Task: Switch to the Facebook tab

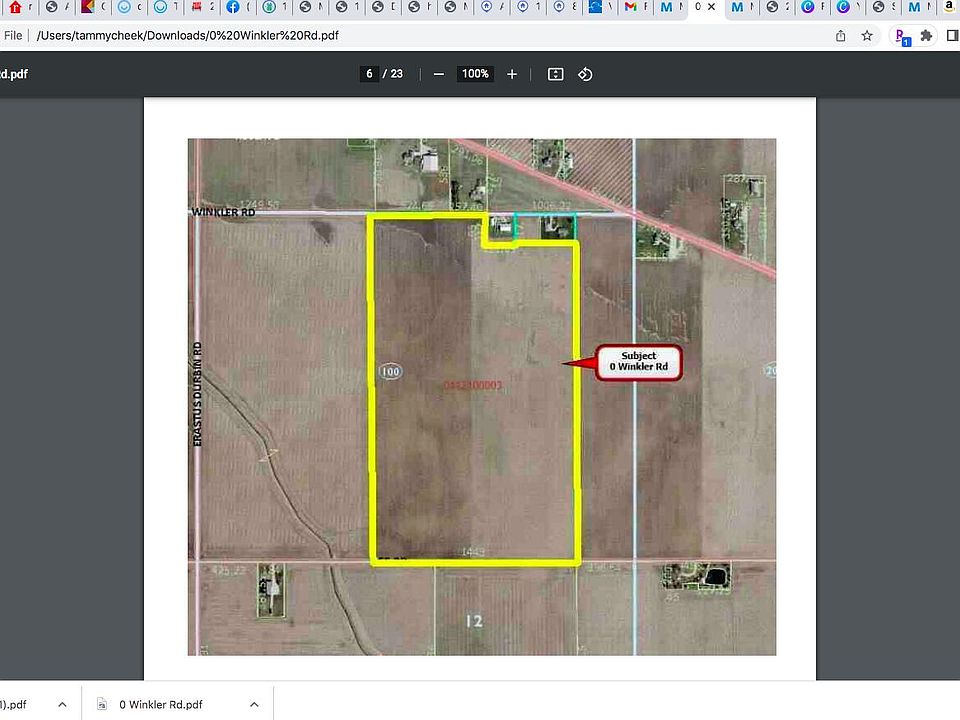Action: [x=233, y=7]
